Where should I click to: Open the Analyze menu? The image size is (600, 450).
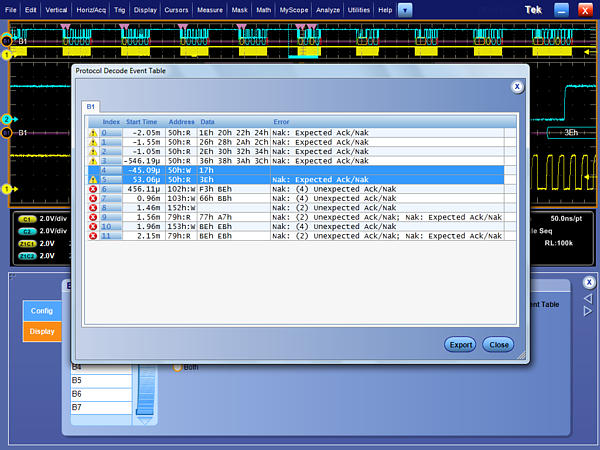point(327,9)
